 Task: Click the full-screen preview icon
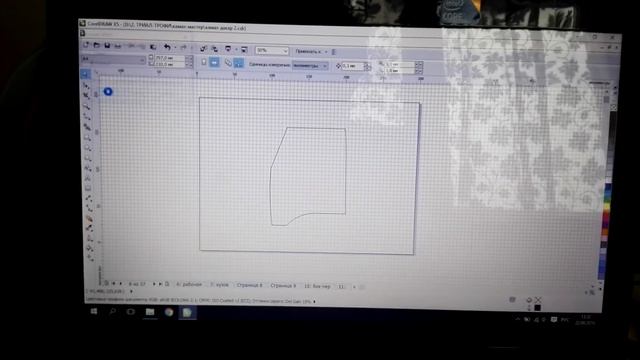click(244, 50)
